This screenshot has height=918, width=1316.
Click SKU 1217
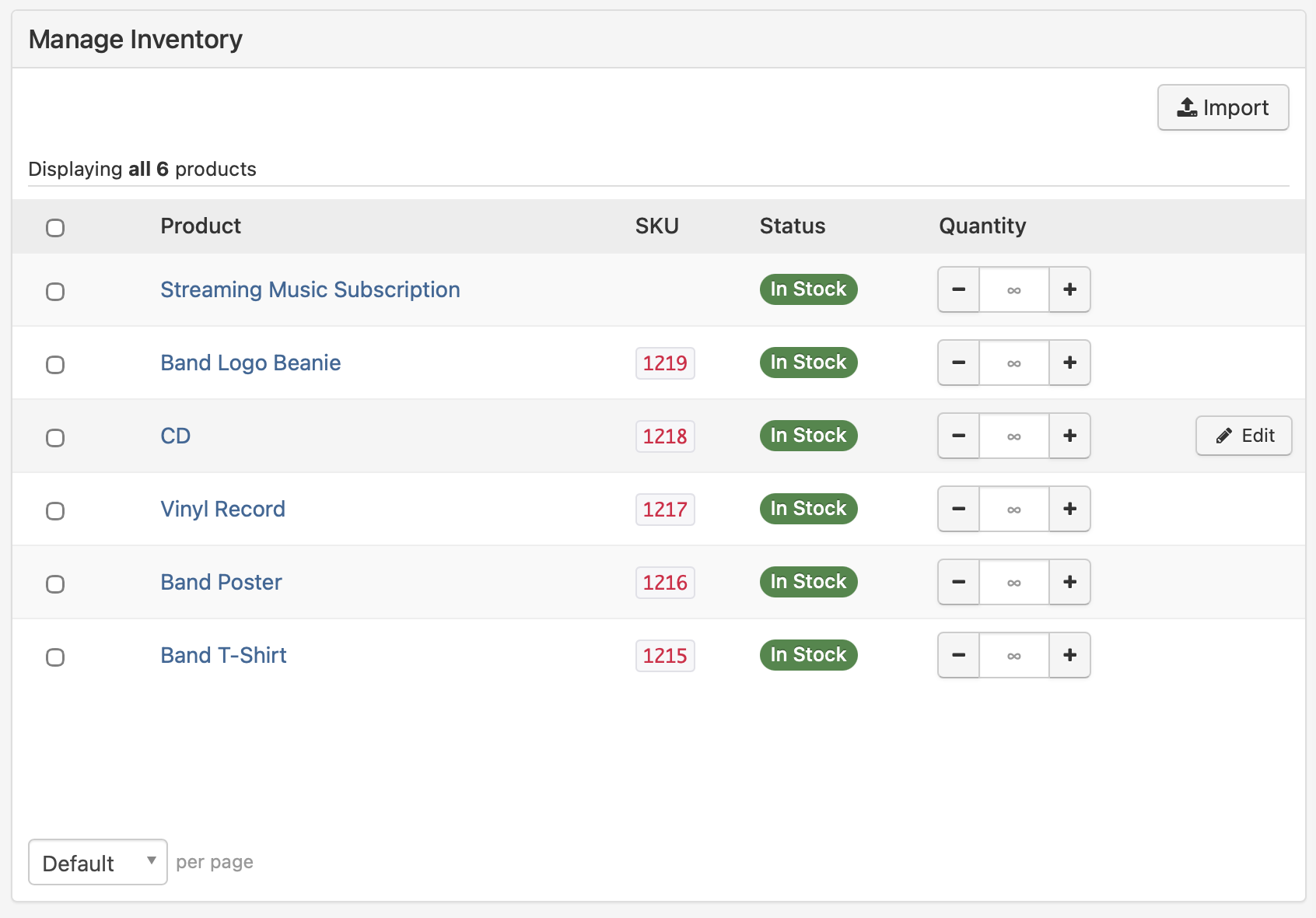pos(665,510)
